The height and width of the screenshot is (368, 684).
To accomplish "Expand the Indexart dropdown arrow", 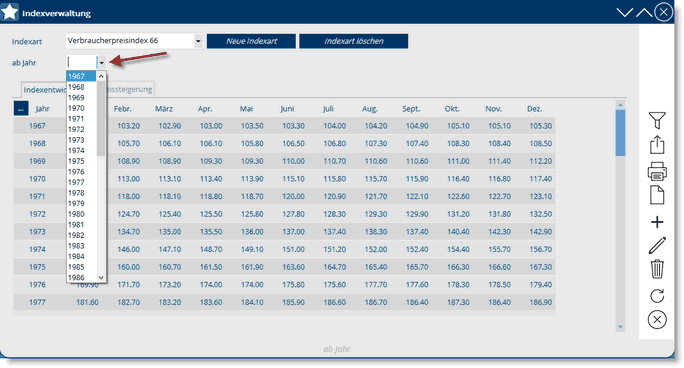I will 198,41.
